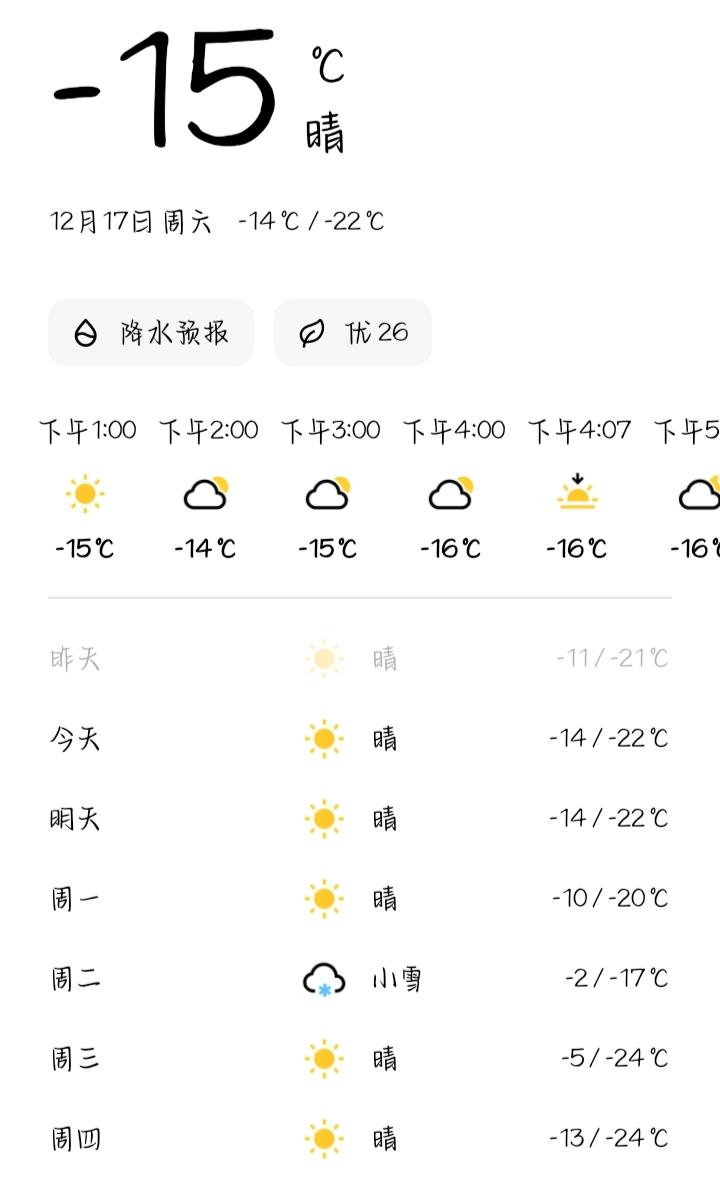Viewport: 720px width, 1179px height.
Task: Tap the water drop icon in 降水预报
Action: 86,332
